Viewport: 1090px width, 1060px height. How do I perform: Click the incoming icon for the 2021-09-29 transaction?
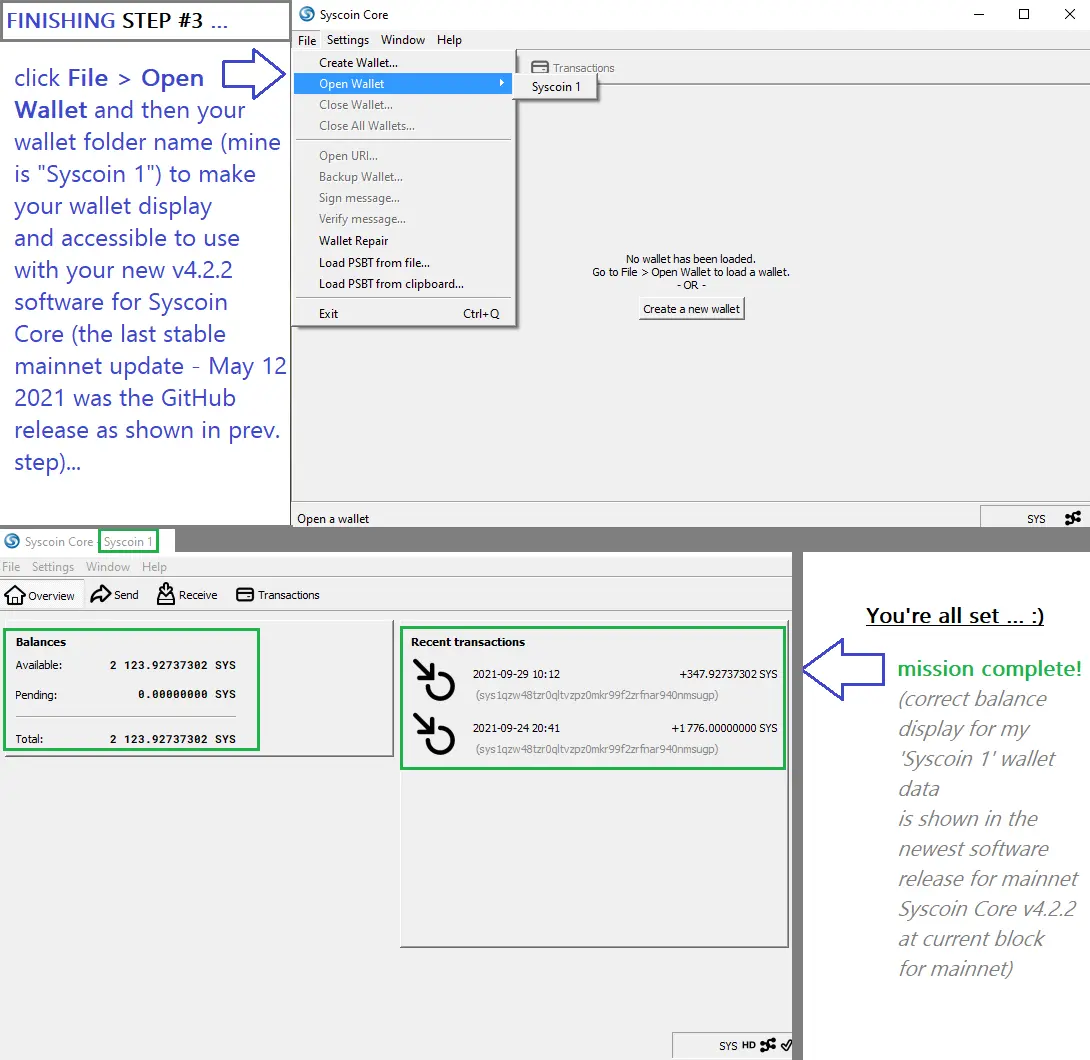pyautogui.click(x=434, y=680)
